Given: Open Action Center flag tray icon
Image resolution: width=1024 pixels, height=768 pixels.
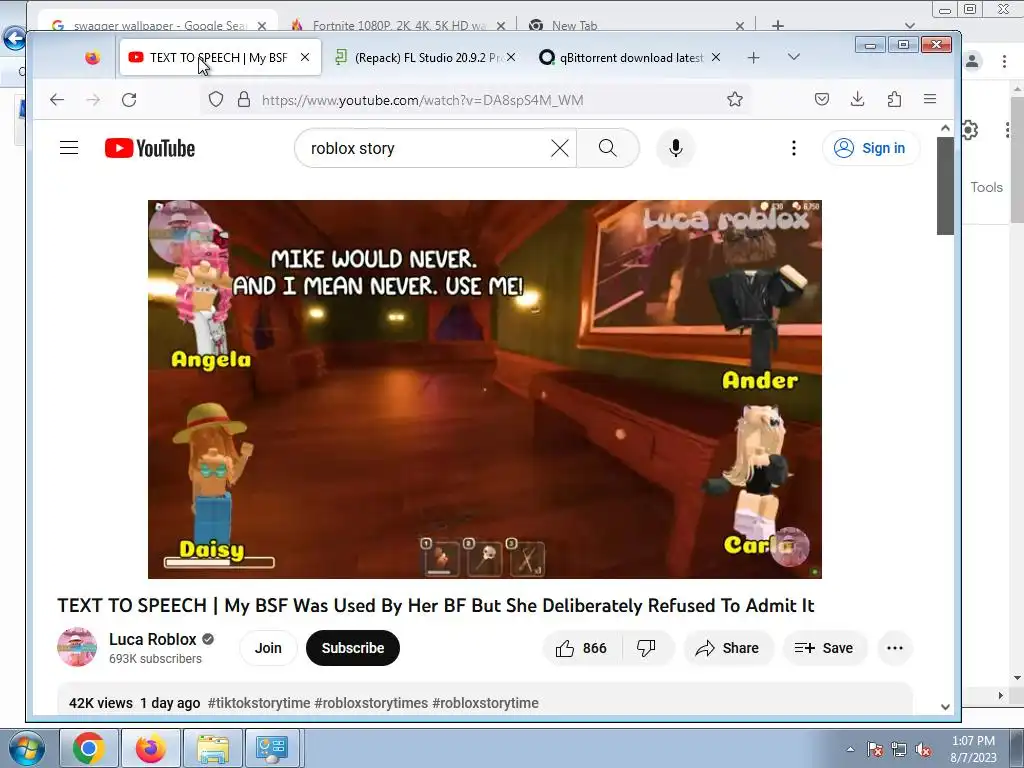Looking at the screenshot, I should (x=875, y=749).
